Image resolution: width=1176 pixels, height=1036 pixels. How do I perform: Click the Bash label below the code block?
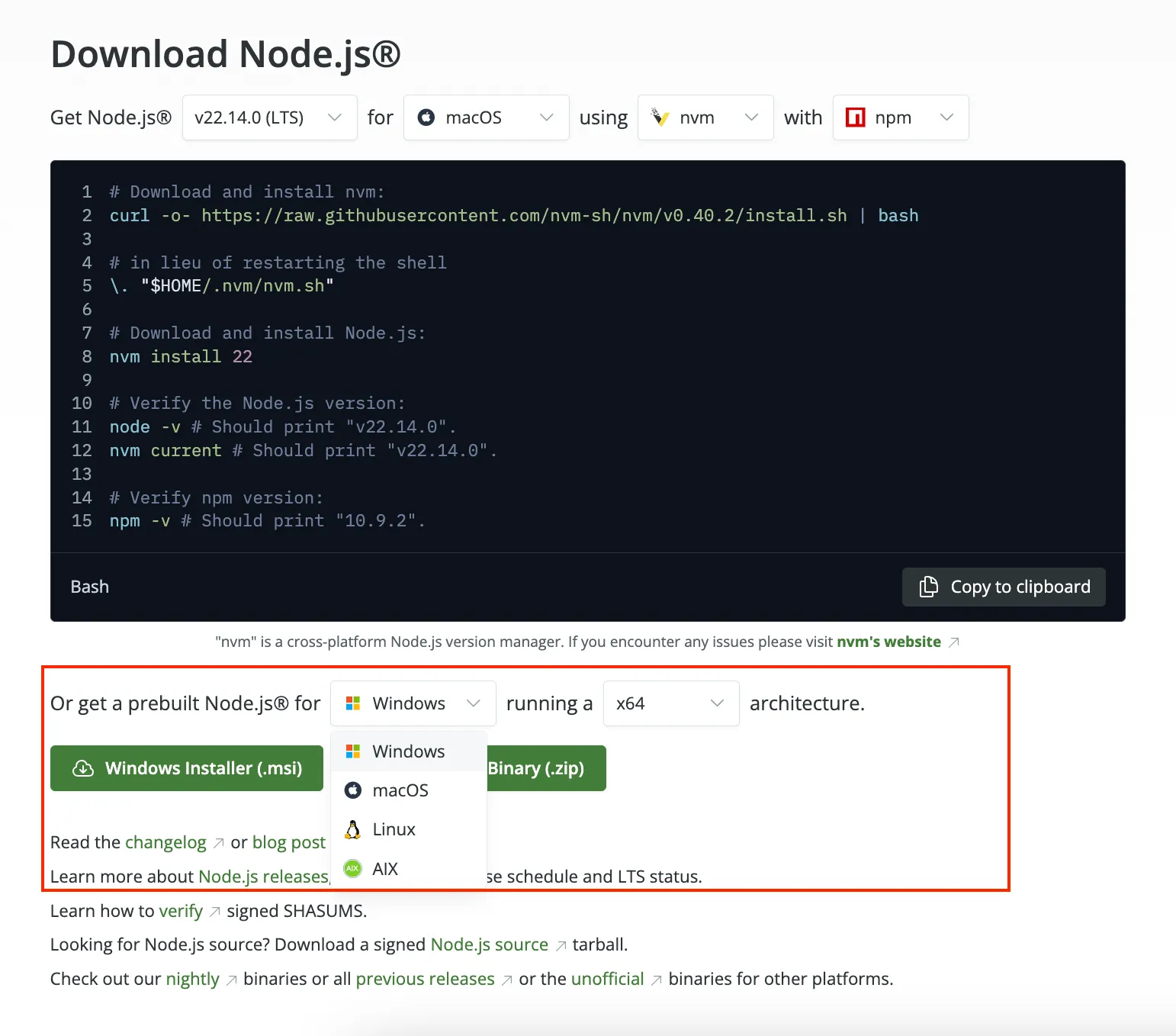(89, 587)
